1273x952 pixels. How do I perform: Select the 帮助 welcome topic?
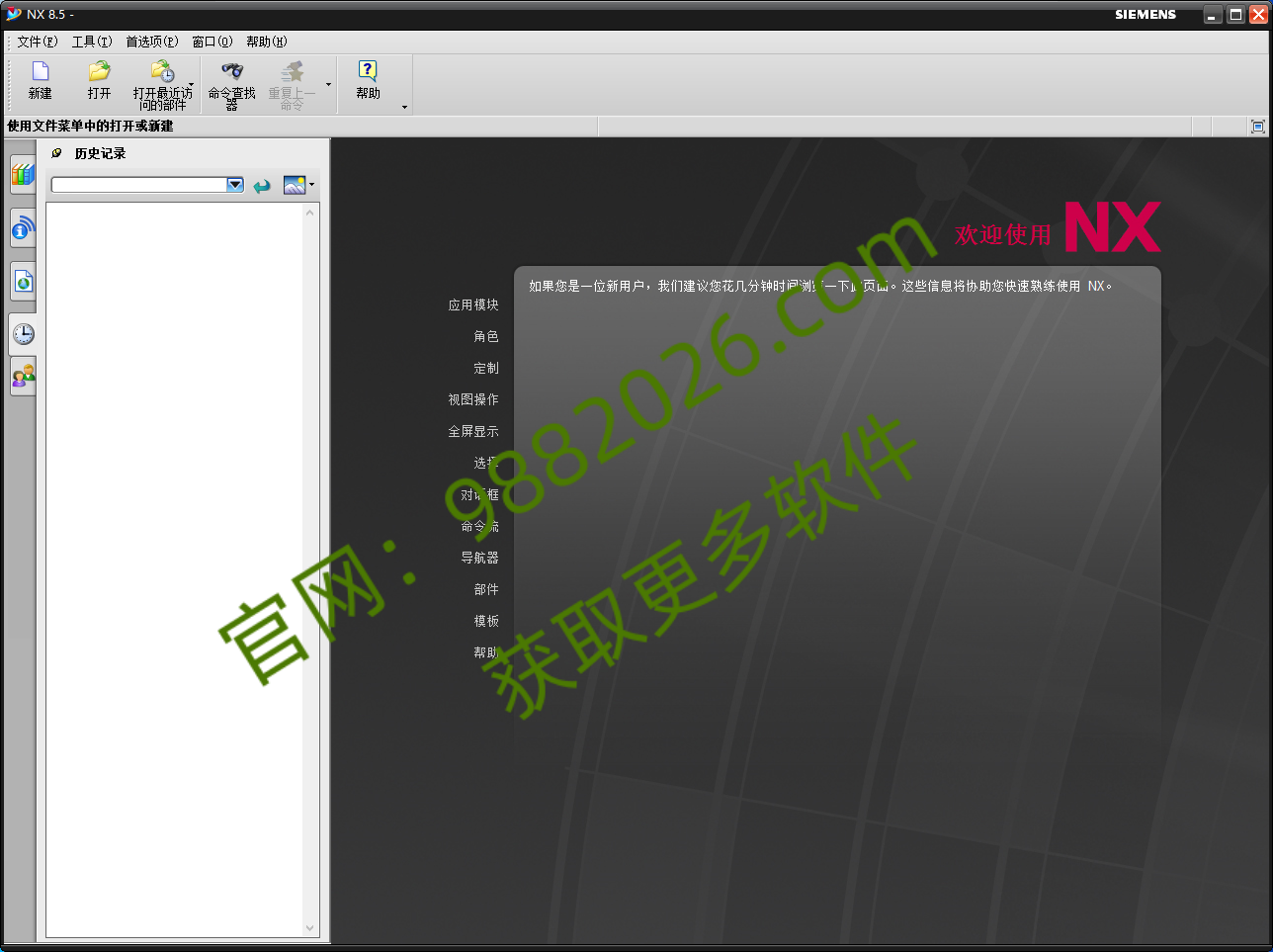(486, 652)
